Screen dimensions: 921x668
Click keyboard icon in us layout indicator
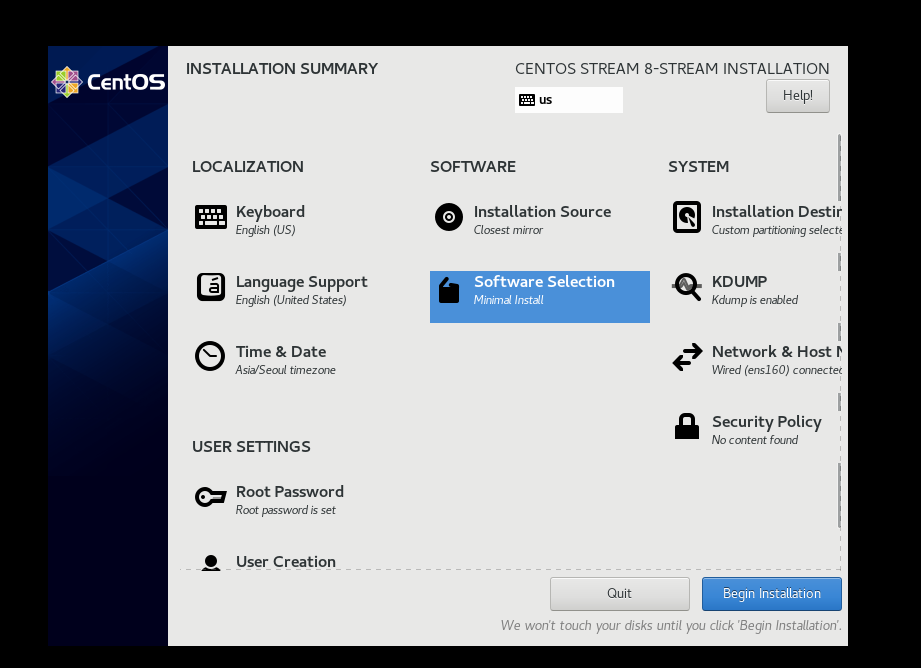click(x=527, y=100)
